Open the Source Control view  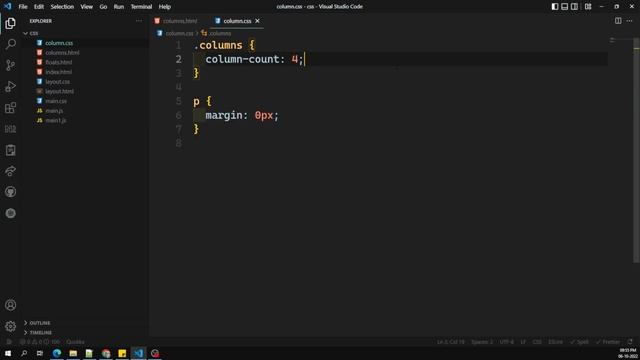pyautogui.click(x=11, y=65)
